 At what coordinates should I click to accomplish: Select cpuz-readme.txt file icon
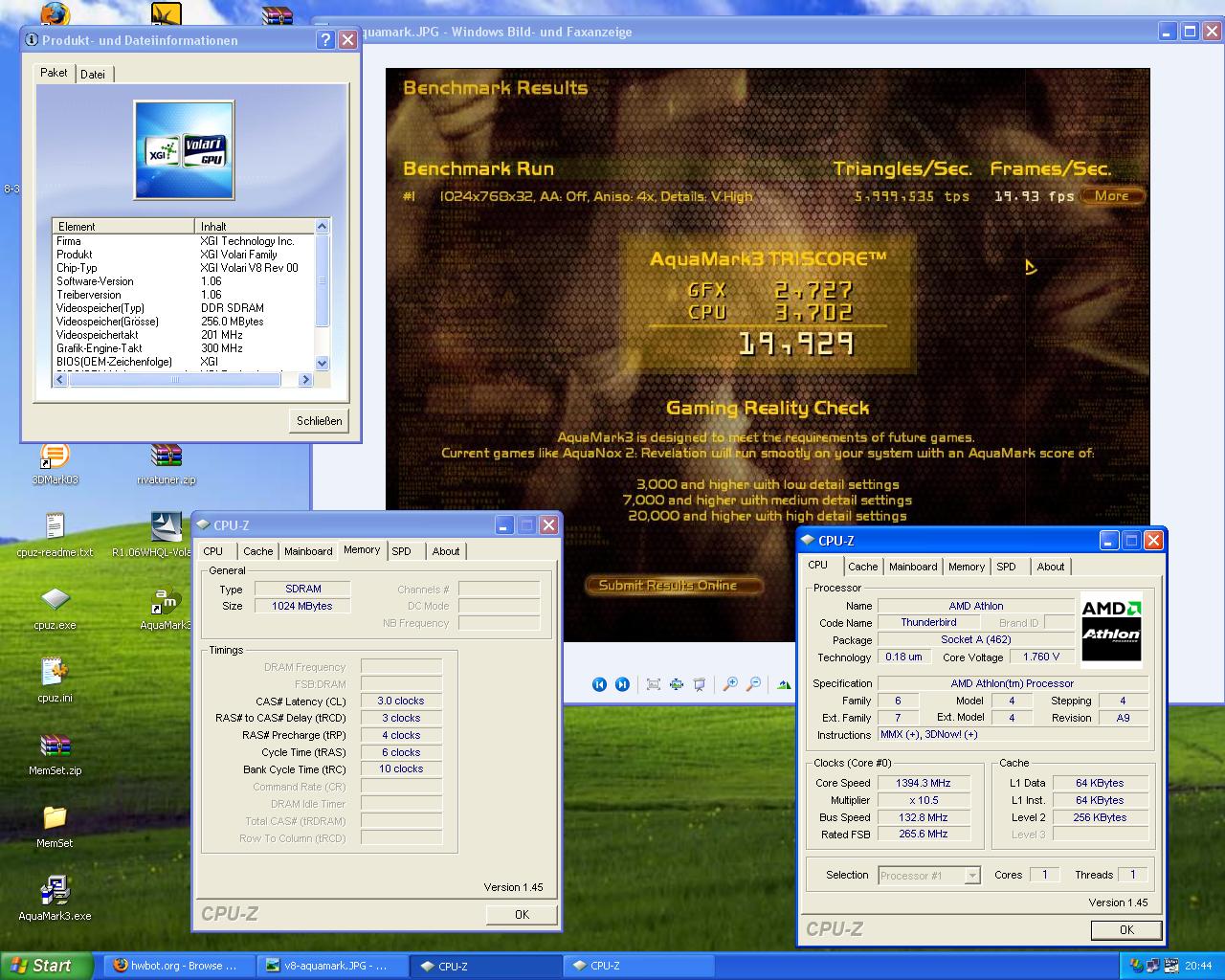(55, 535)
